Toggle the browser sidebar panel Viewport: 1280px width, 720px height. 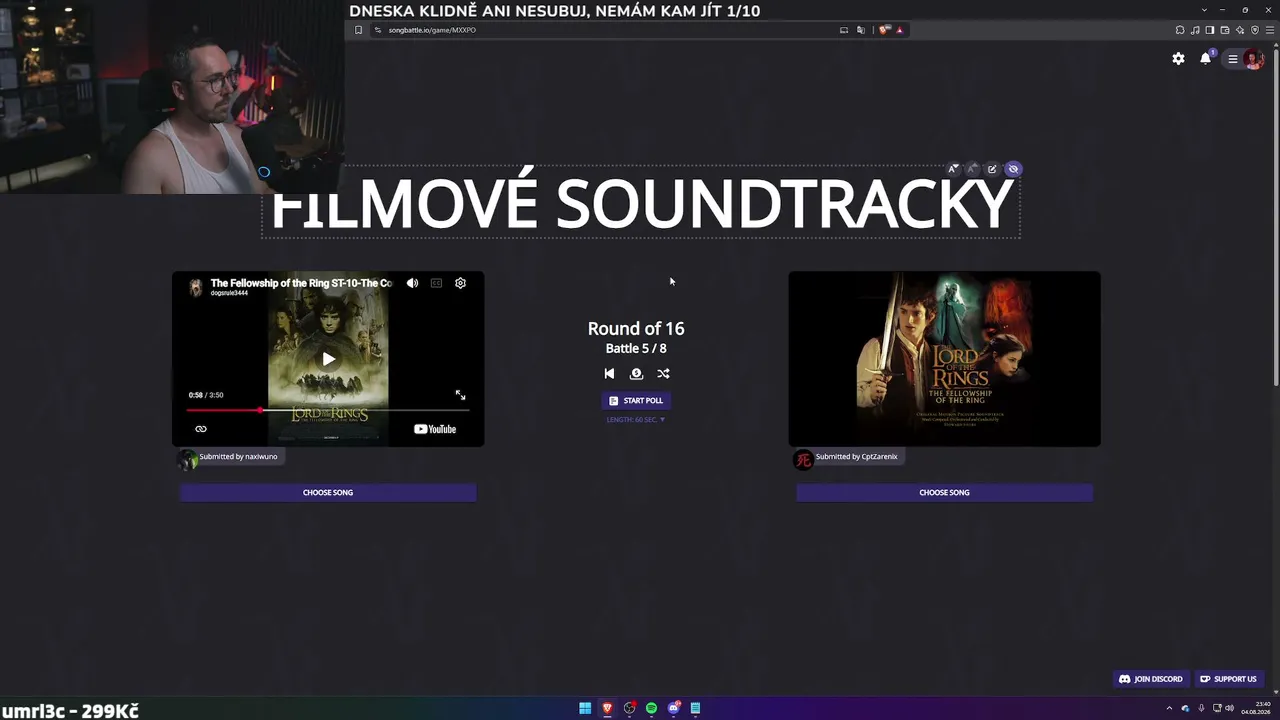1210,30
